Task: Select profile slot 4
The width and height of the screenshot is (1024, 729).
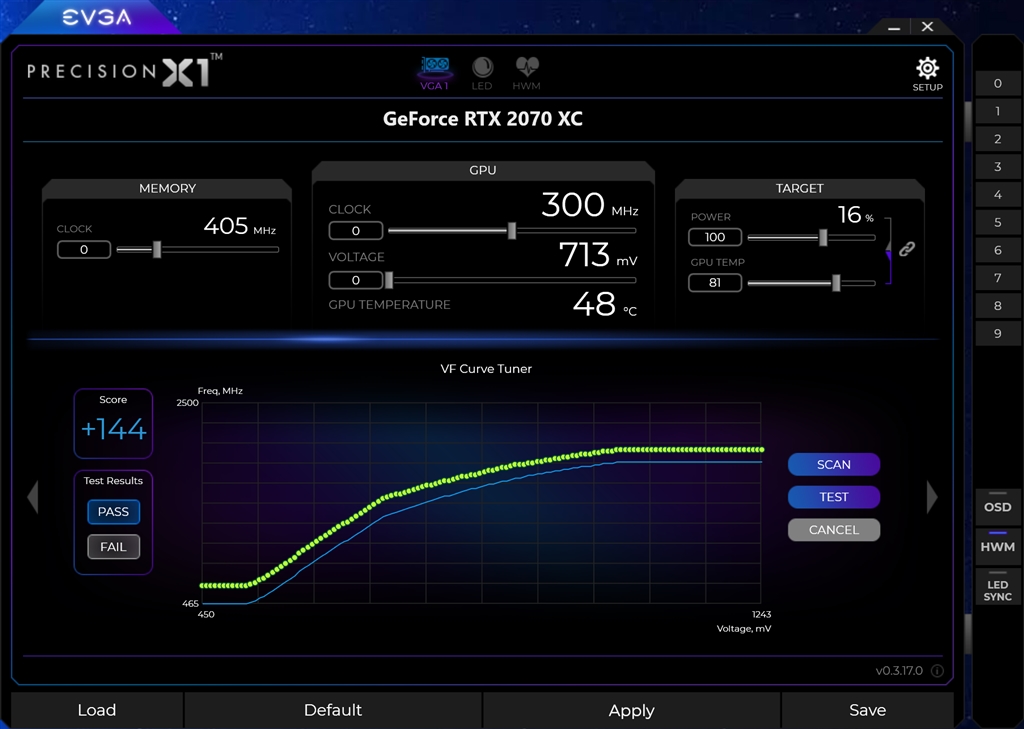Action: click(x=997, y=194)
